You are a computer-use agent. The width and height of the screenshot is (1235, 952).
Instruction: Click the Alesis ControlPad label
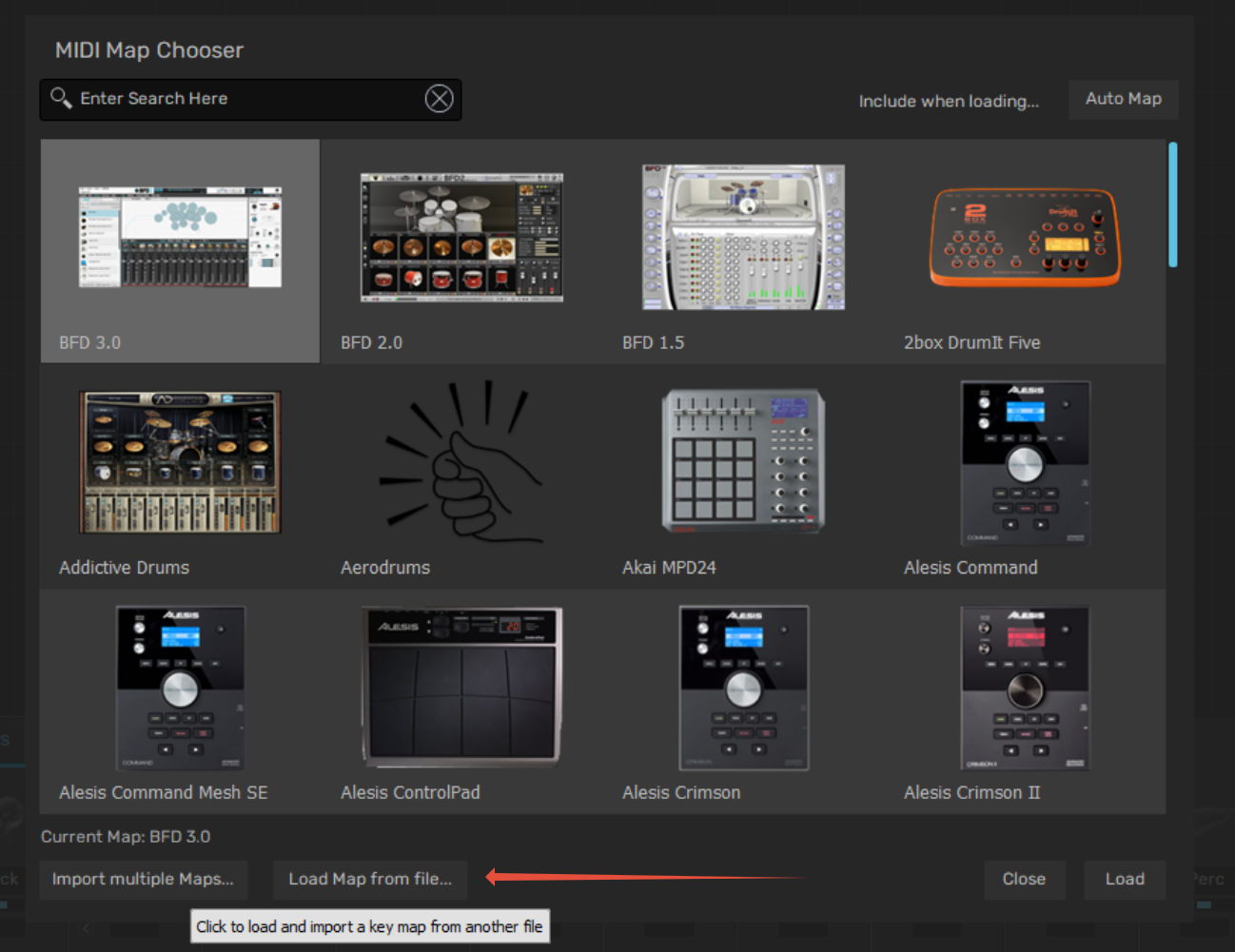pos(411,793)
